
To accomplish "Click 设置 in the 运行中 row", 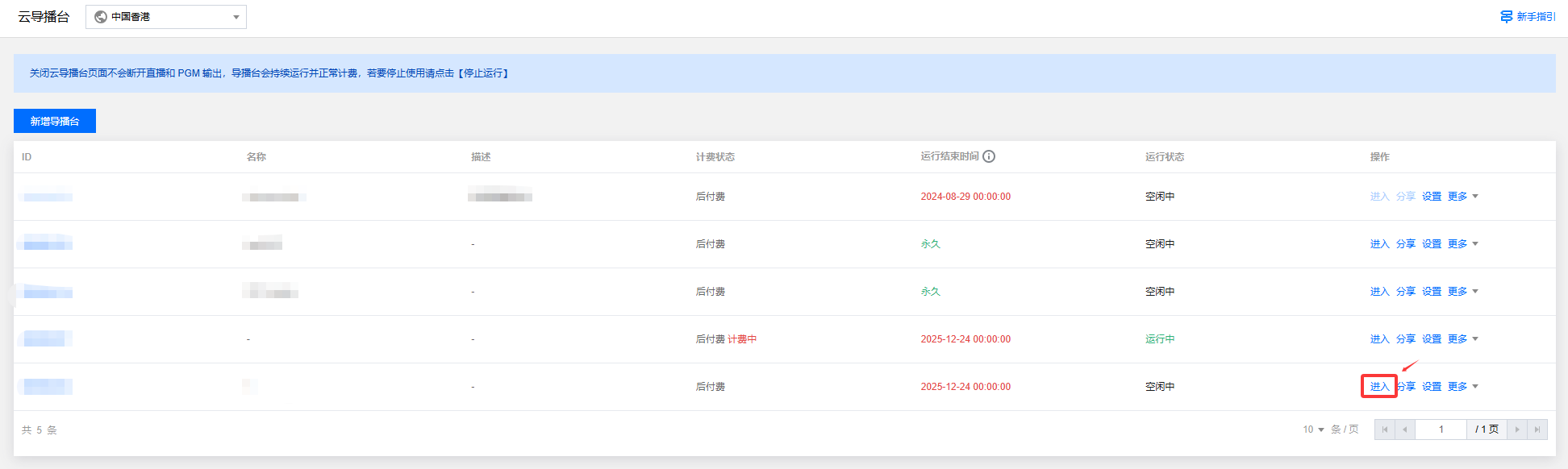I will pyautogui.click(x=1432, y=339).
